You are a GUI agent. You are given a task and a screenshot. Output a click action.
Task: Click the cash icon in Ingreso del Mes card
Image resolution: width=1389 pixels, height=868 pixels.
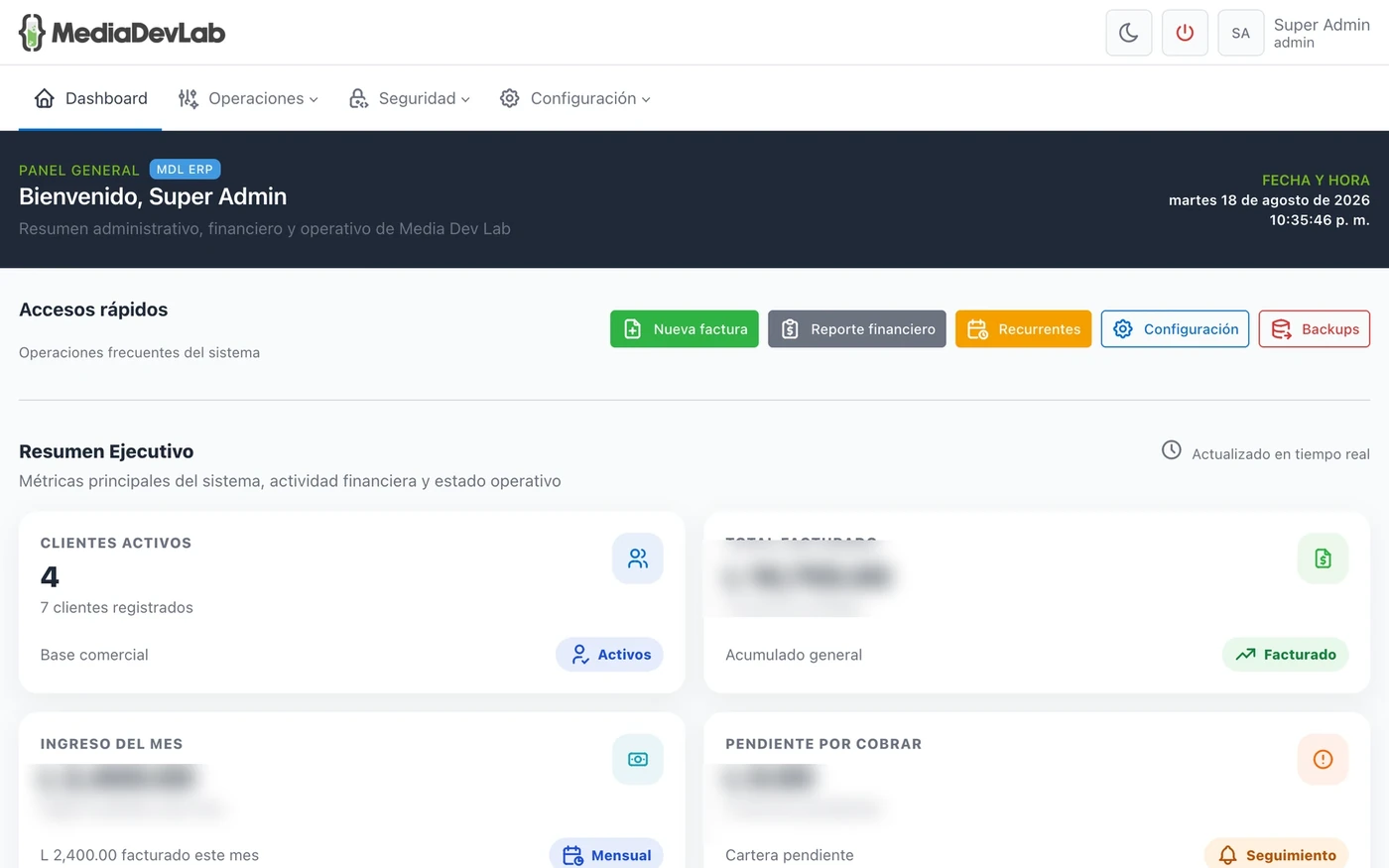[638, 759]
